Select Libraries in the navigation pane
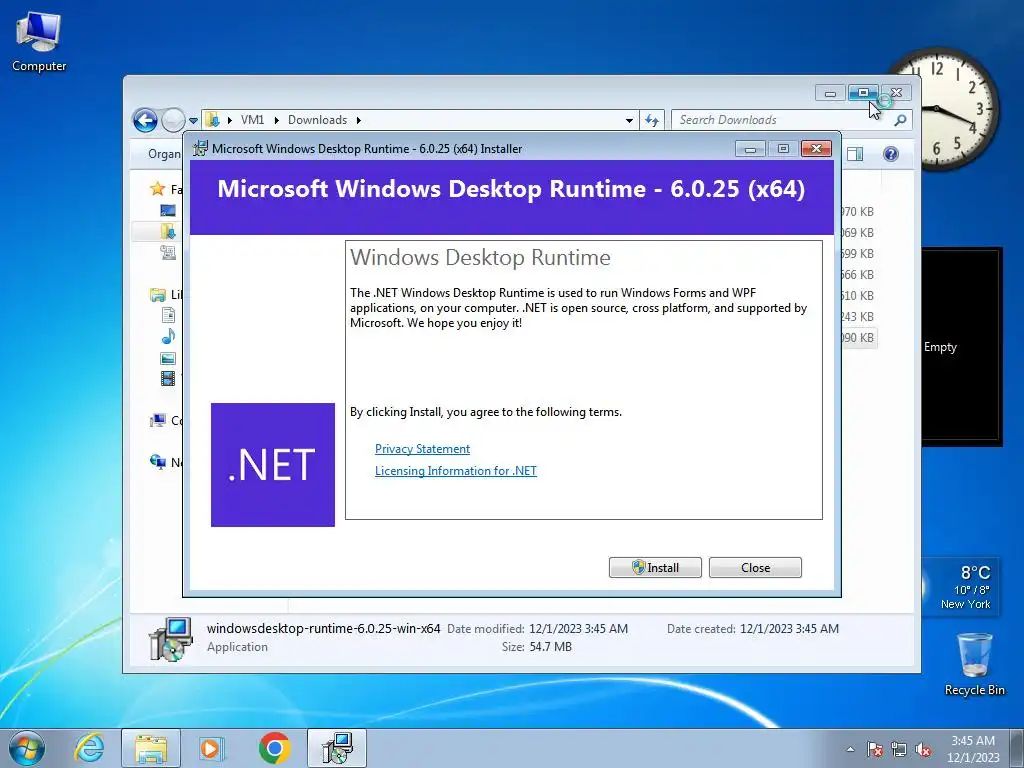This screenshot has height=768, width=1024. (x=166, y=295)
